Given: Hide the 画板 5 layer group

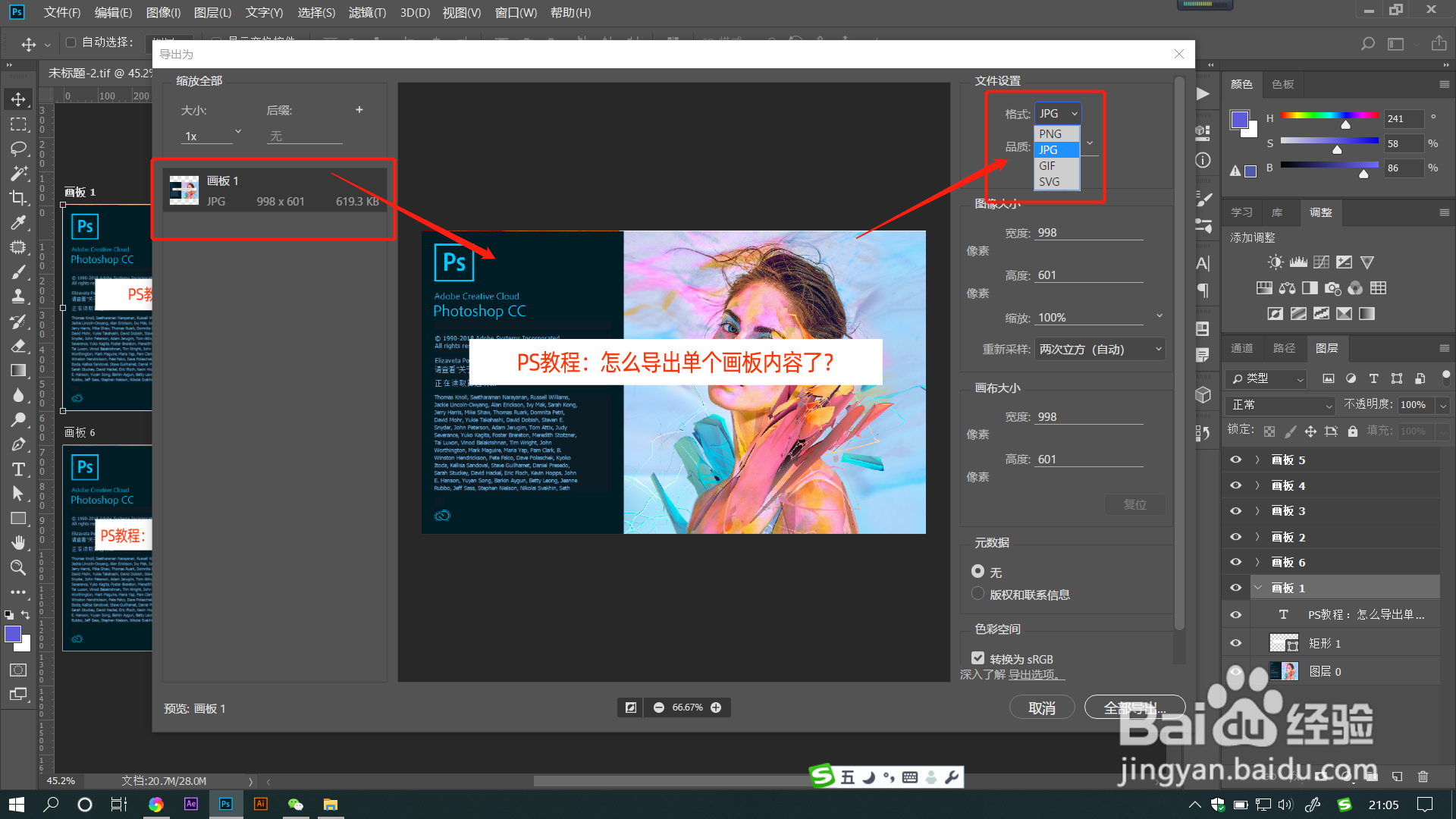Looking at the screenshot, I should pyautogui.click(x=1235, y=460).
